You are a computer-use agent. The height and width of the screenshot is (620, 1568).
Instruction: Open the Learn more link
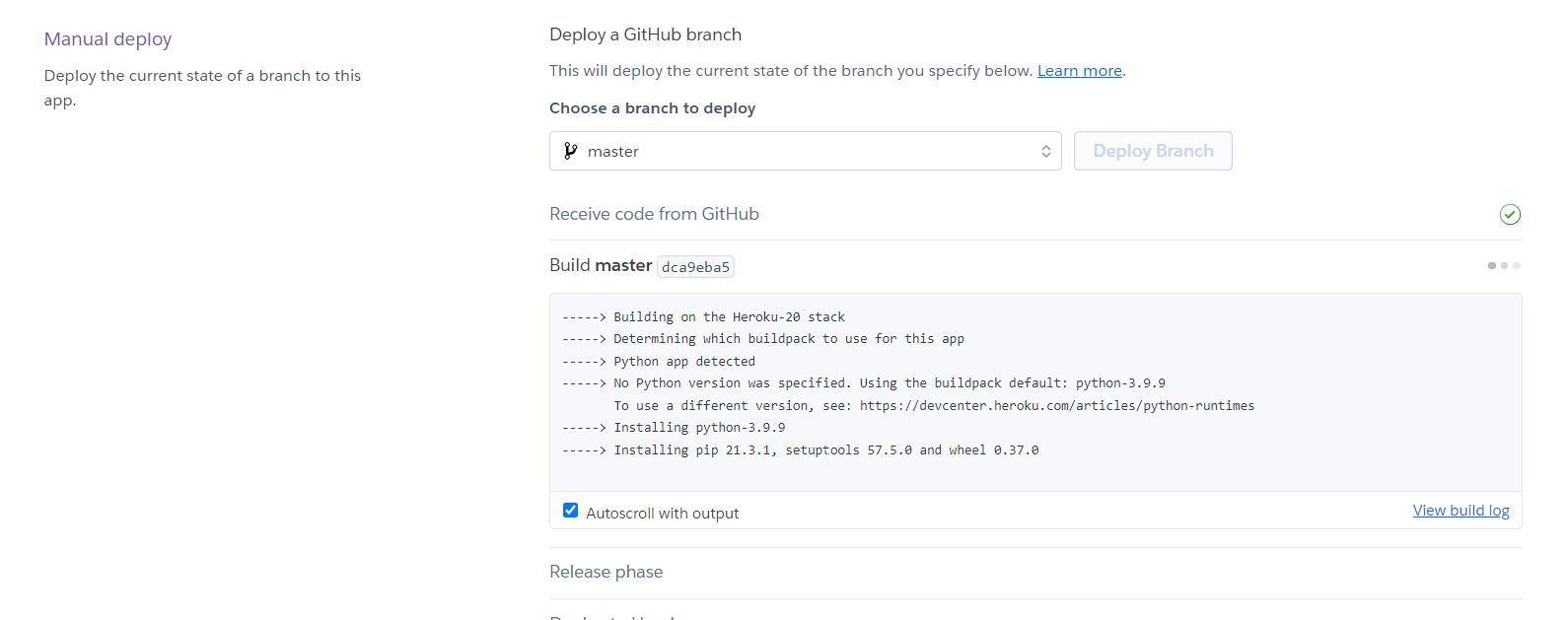pos(1079,71)
